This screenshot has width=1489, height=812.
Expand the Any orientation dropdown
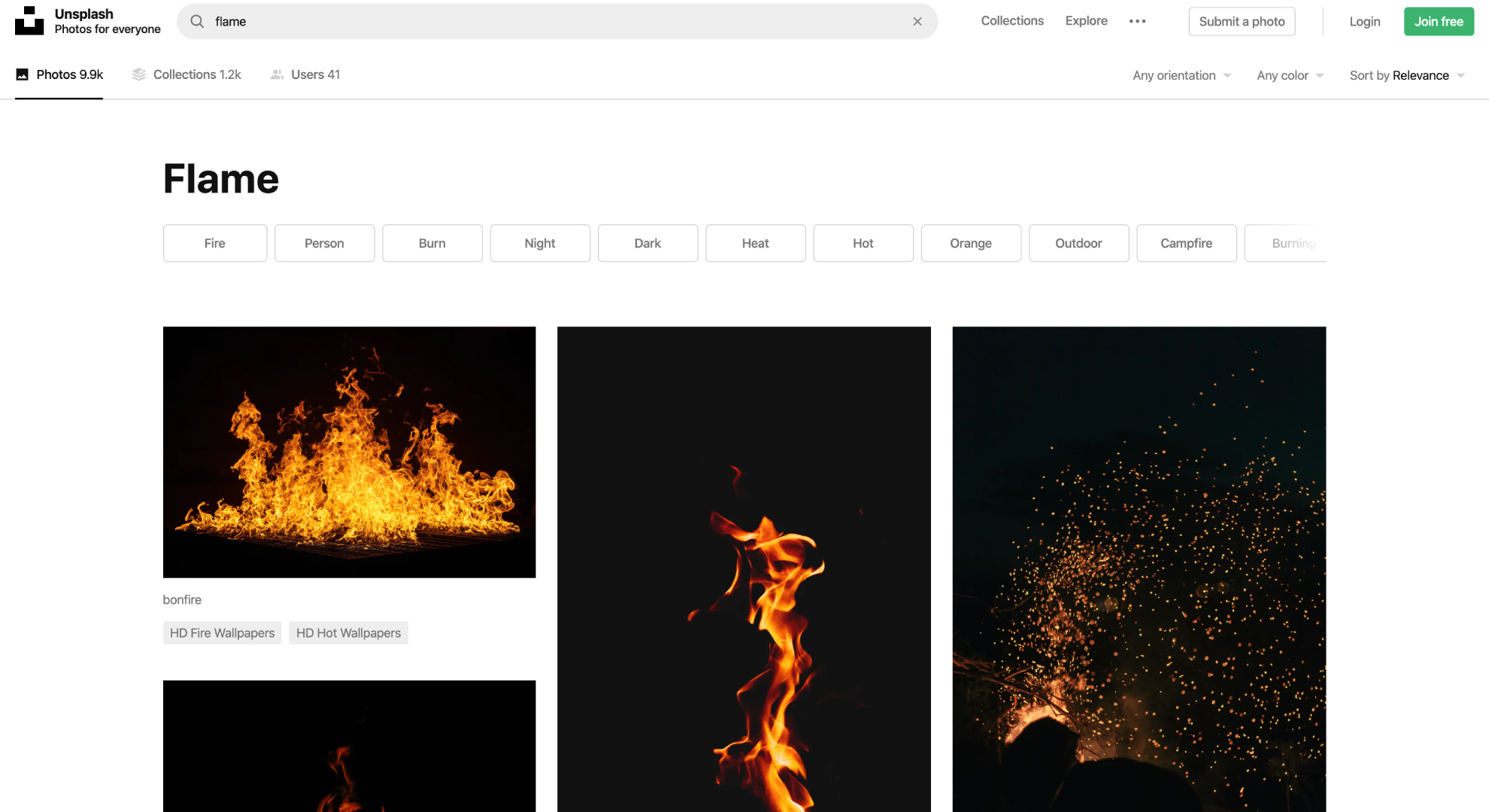[1181, 75]
